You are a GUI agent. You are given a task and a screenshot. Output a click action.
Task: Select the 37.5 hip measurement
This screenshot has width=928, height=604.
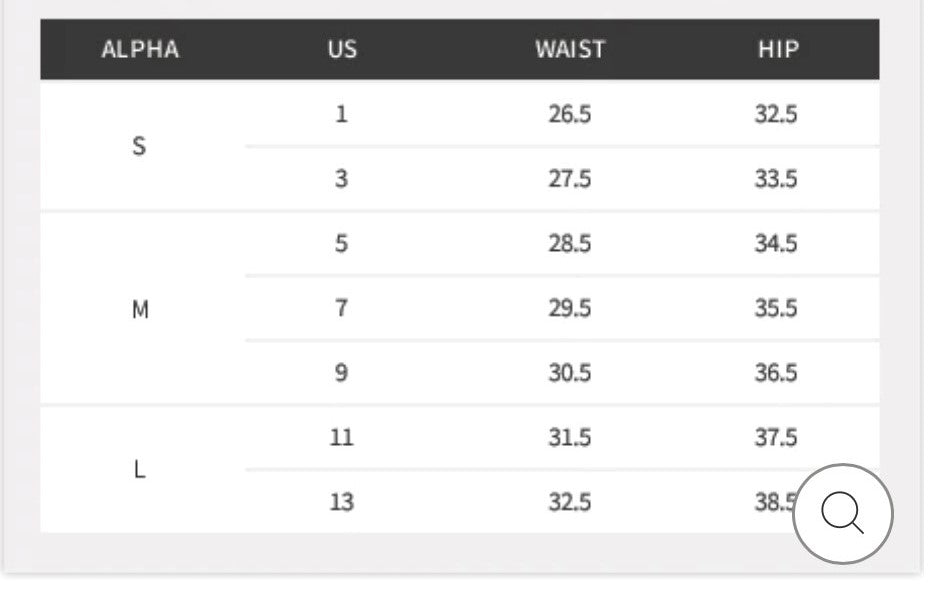click(x=776, y=437)
